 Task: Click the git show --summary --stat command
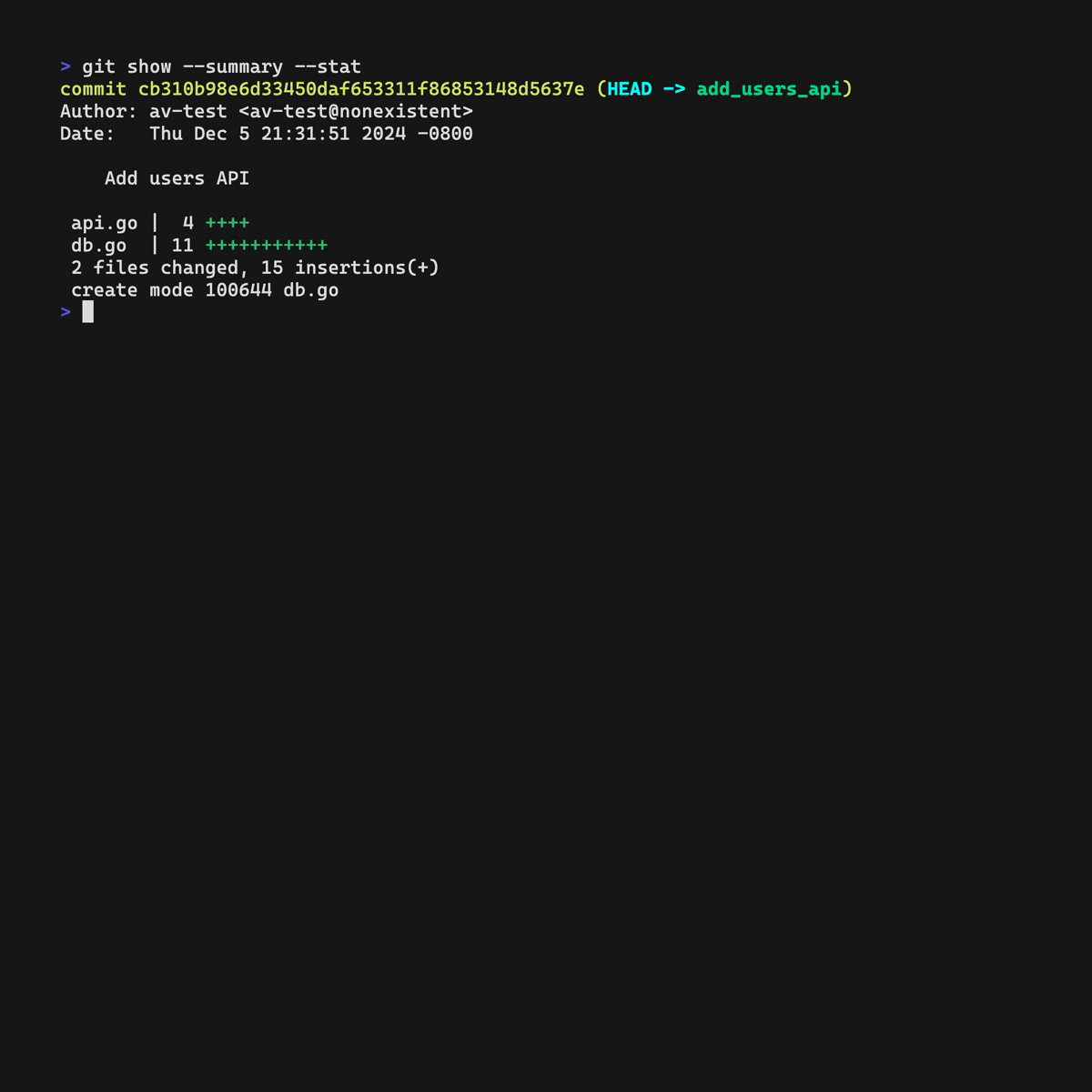pos(222,66)
